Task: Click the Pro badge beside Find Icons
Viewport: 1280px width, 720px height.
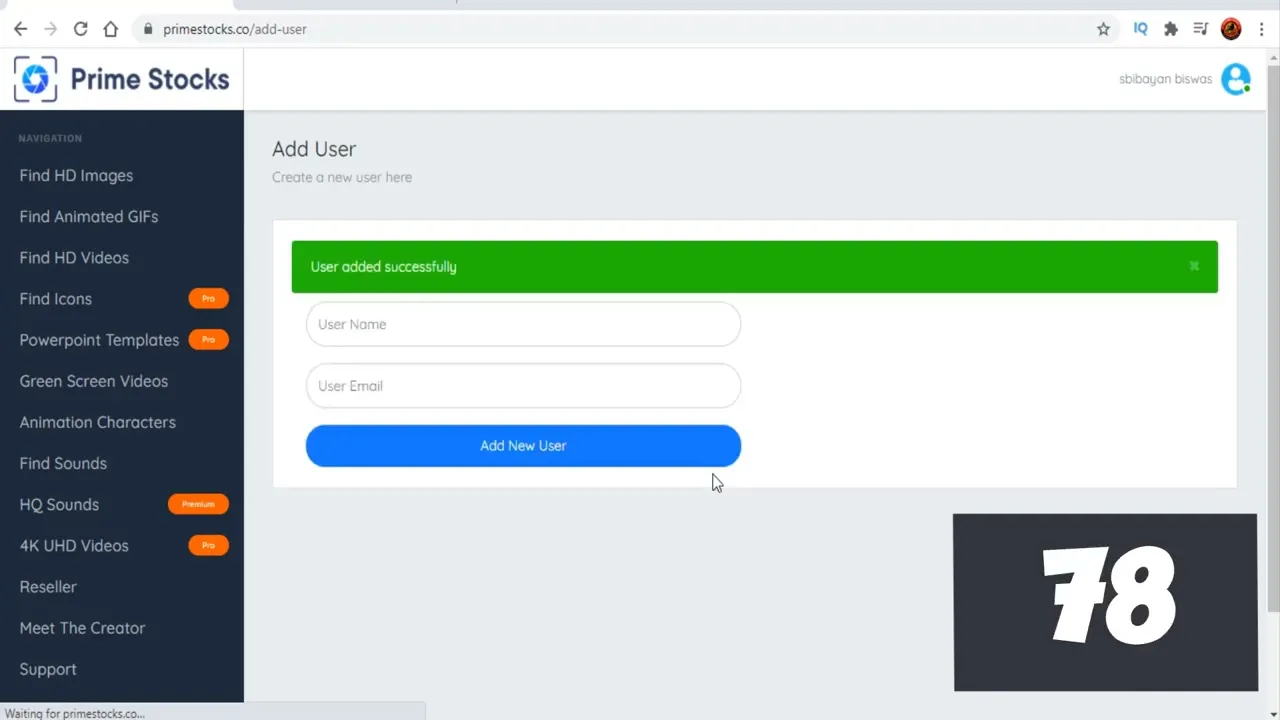Action: coord(208,298)
